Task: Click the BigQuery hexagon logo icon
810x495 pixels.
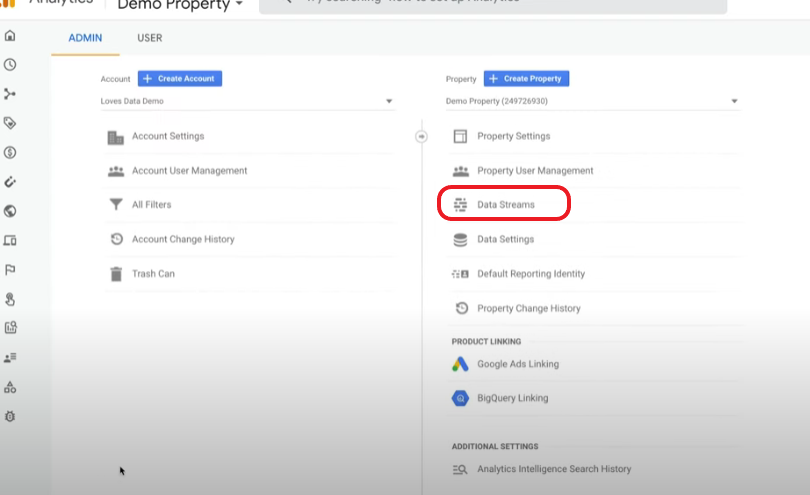Action: (460, 398)
